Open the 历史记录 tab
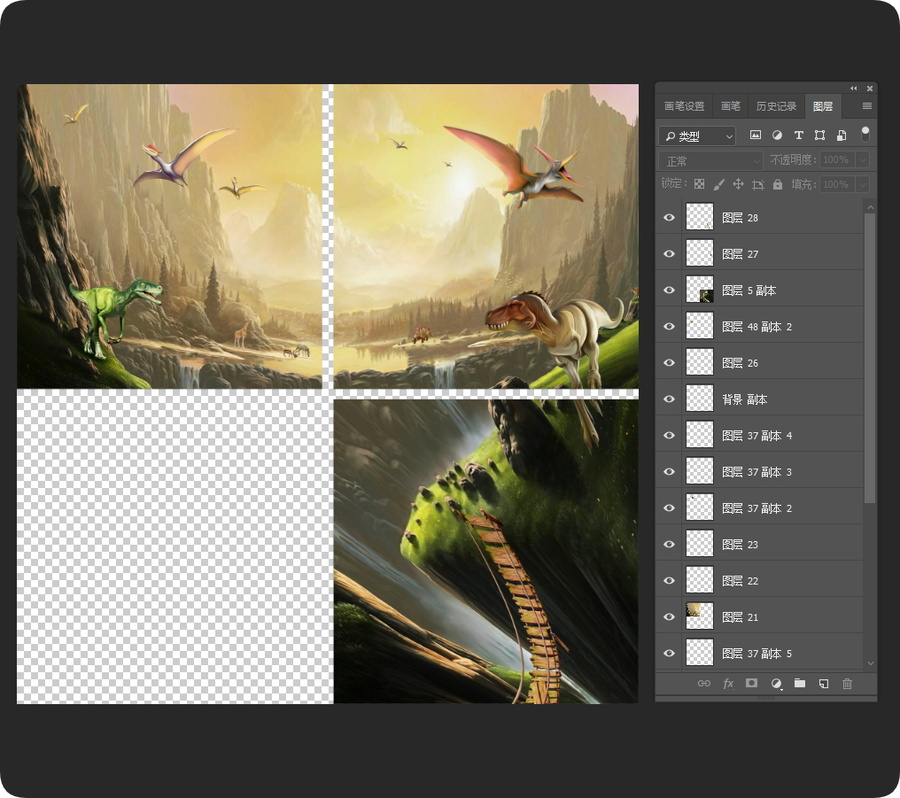Image resolution: width=900 pixels, height=798 pixels. [x=776, y=106]
